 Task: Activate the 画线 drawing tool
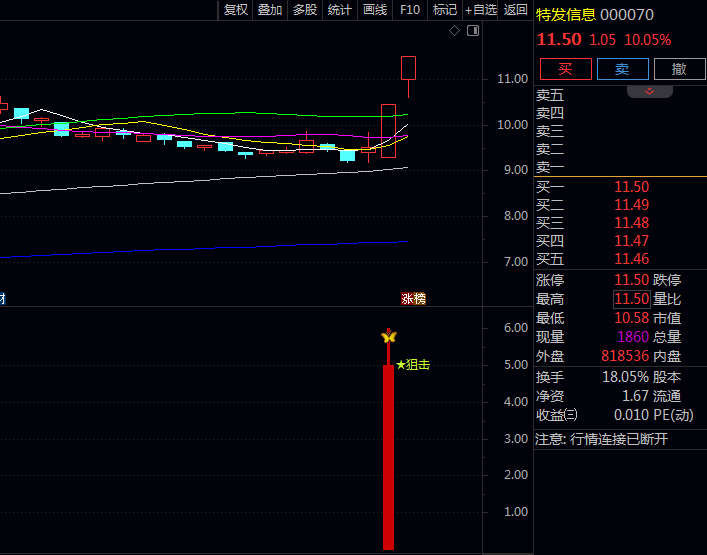(375, 10)
